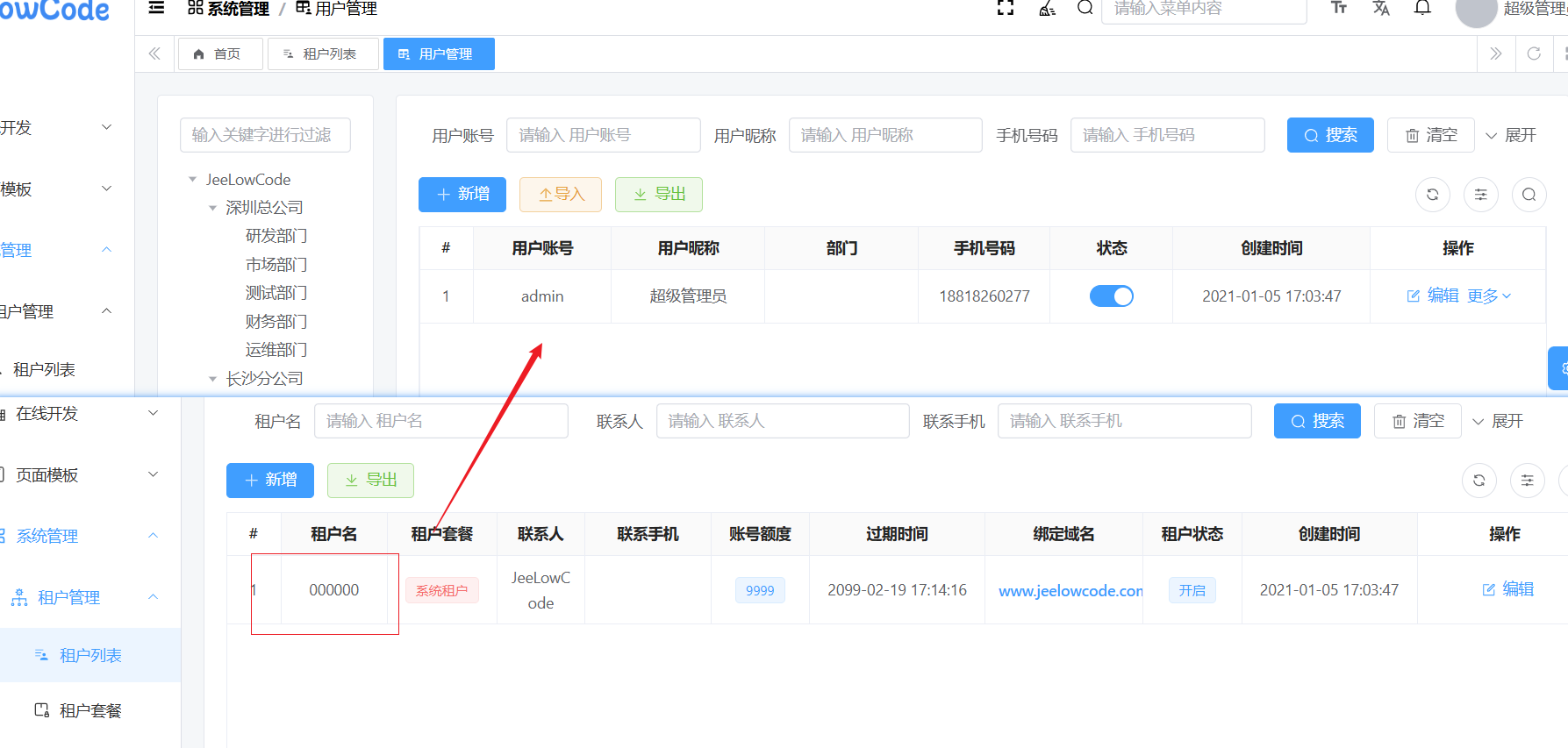This screenshot has width=1568, height=748.
Task: Click 搜索 beside the 手机号码 field
Action: [1330, 135]
